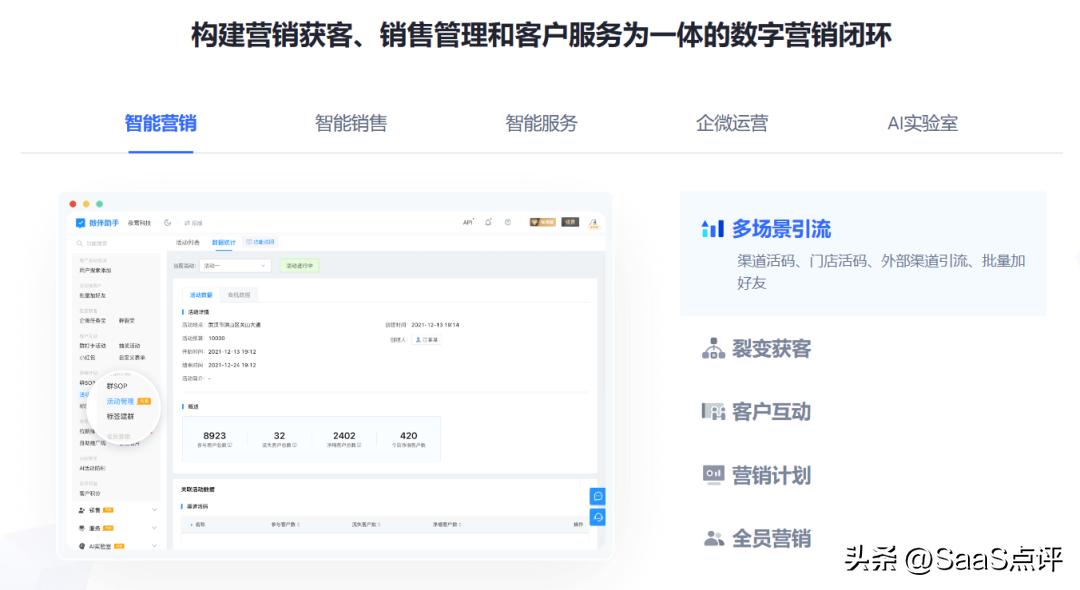
Task: Open the floating chat bubble icon
Action: click(598, 494)
